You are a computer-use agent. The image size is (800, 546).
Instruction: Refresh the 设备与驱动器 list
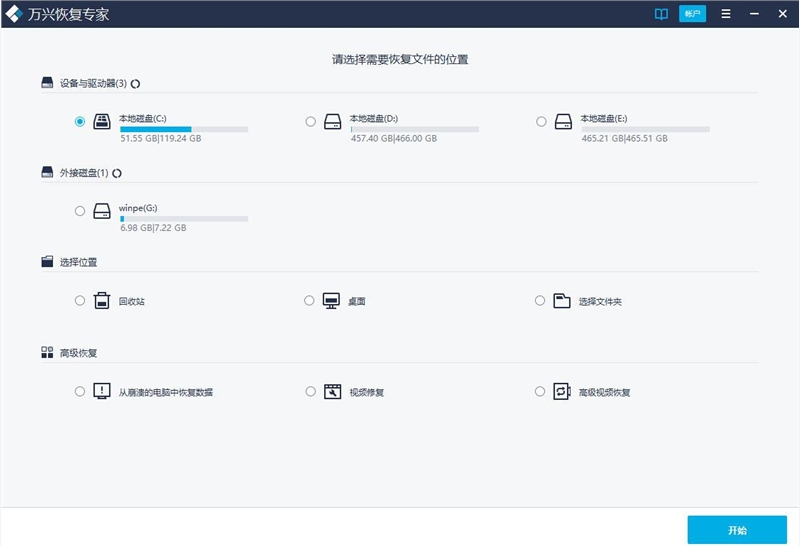click(135, 84)
